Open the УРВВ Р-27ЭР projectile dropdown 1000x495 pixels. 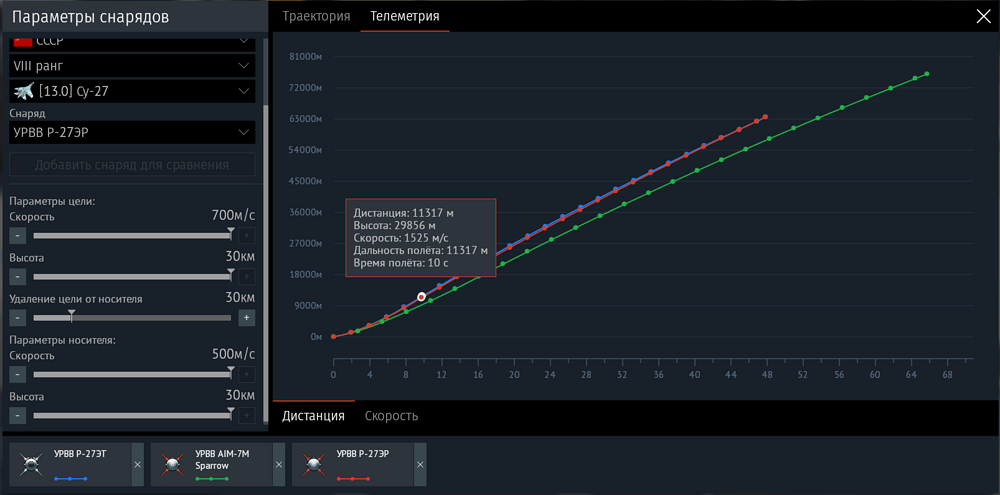132,133
